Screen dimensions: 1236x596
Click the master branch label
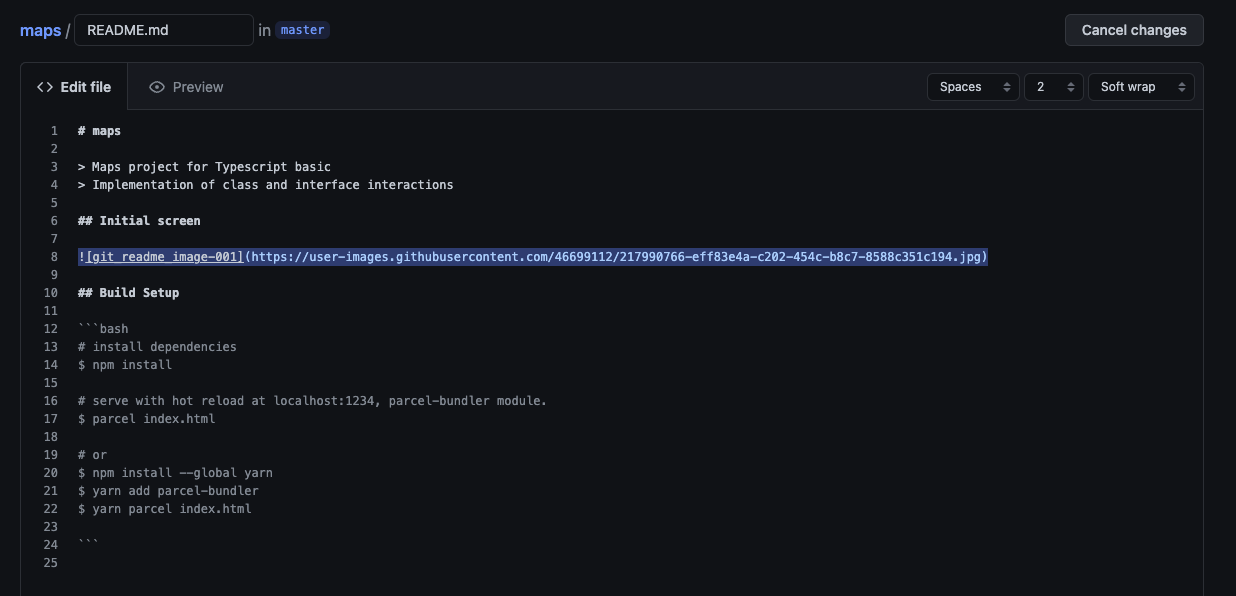point(302,30)
